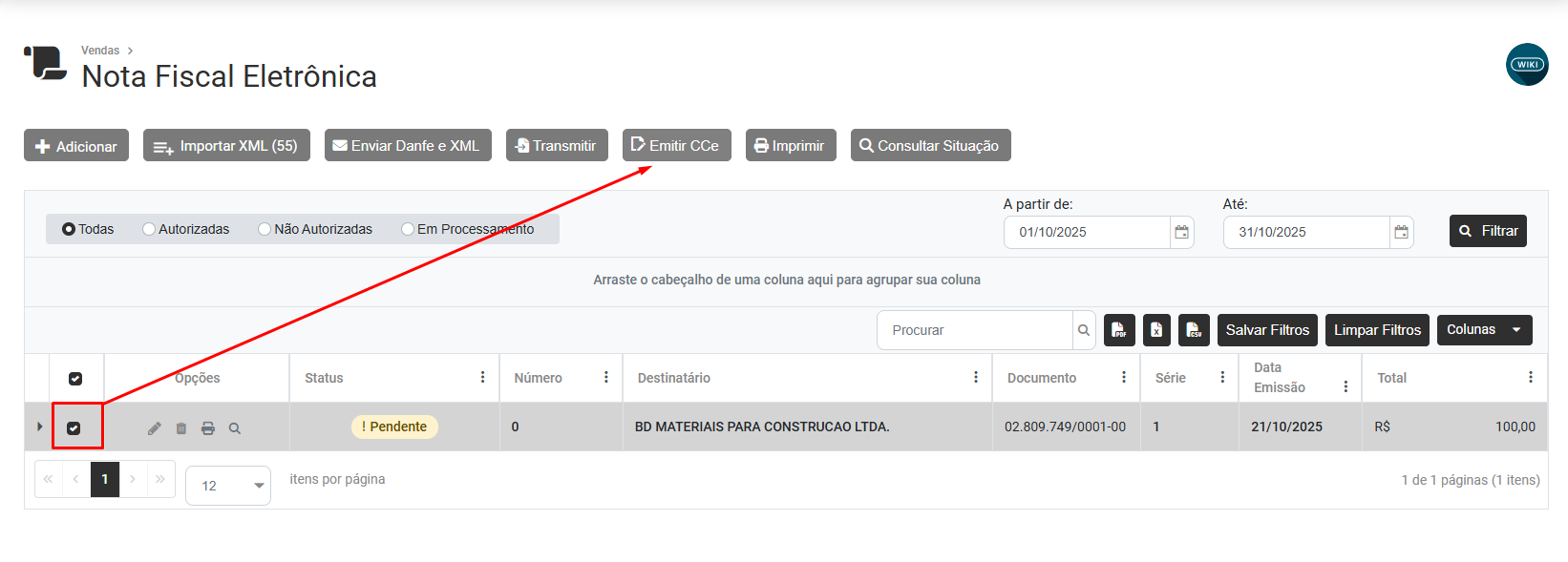1568x562 pixels.
Task: Open the Total column menu
Action: [1530, 378]
